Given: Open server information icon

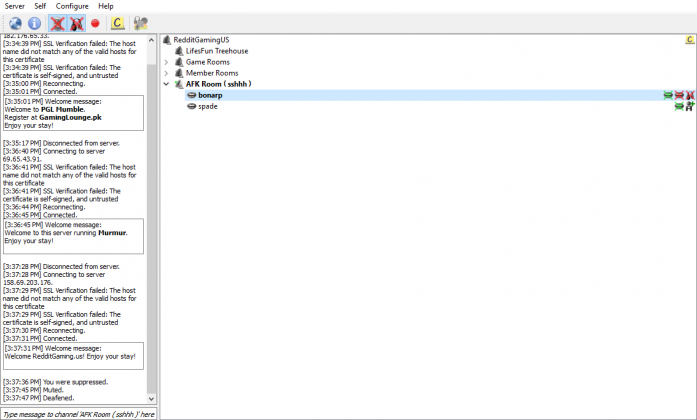Looking at the screenshot, I should click(x=34, y=22).
